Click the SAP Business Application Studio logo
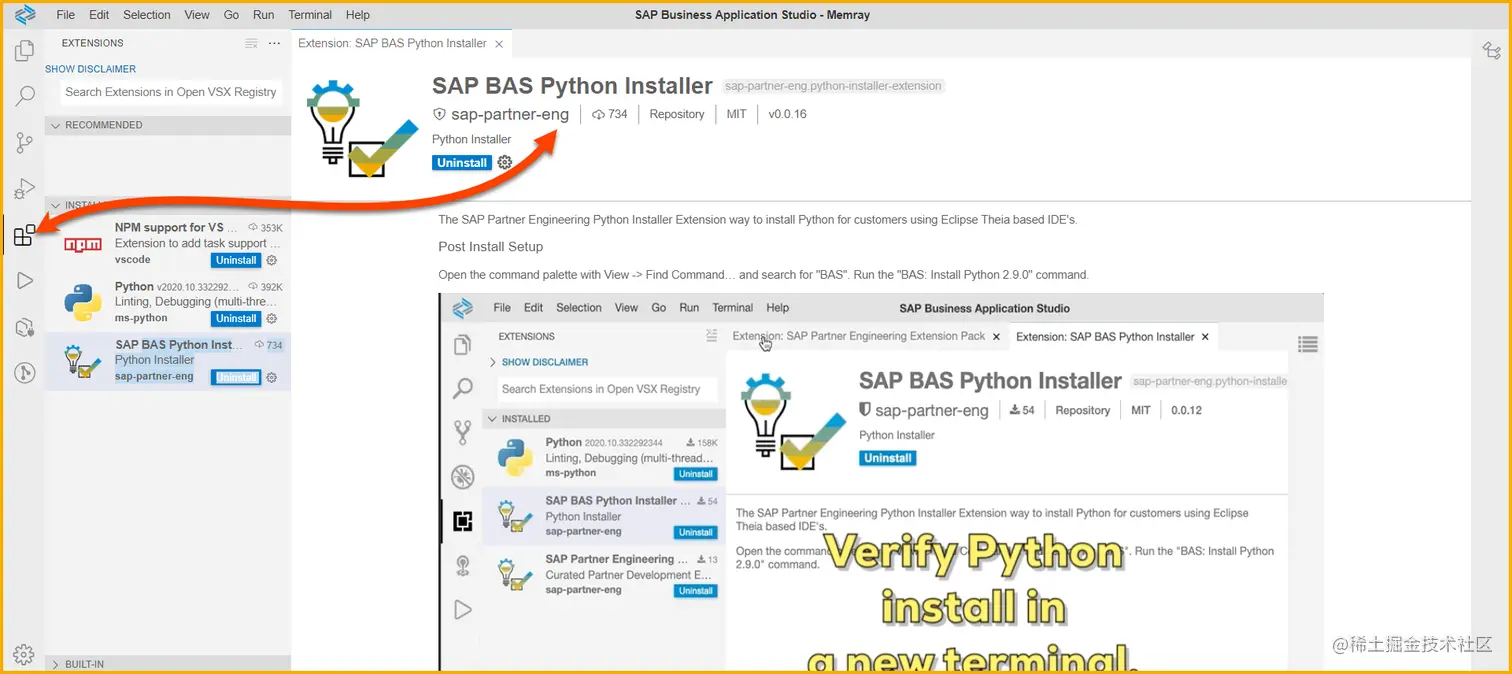The width and height of the screenshot is (1512, 674). pos(25,15)
